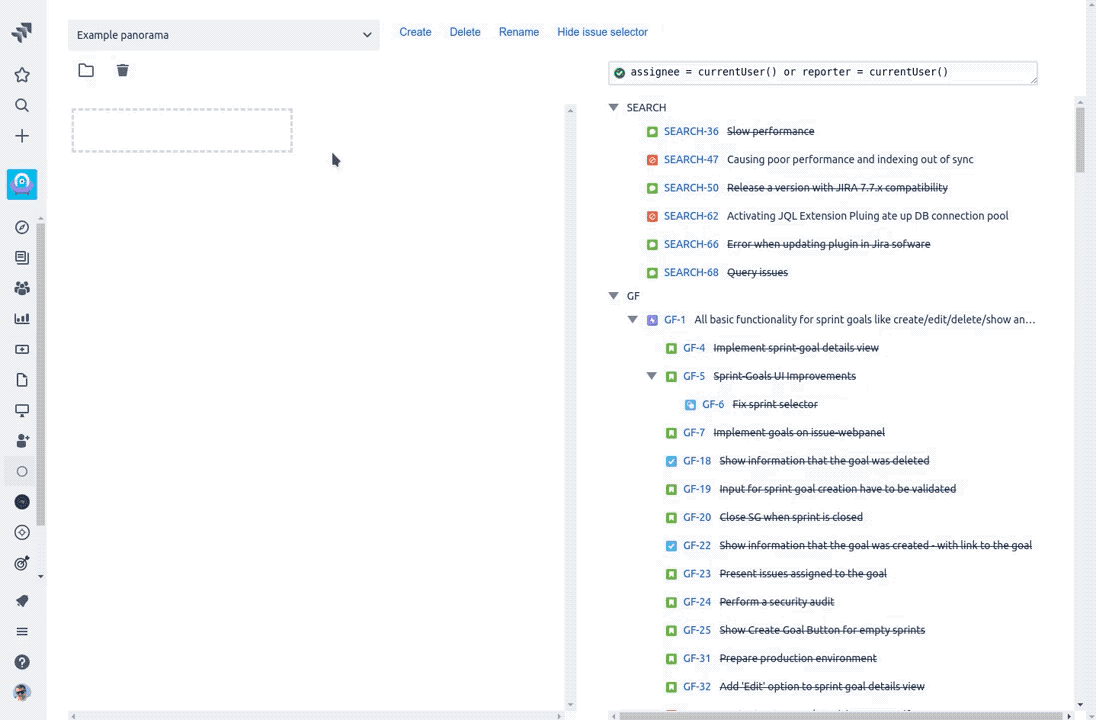This screenshot has width=1096, height=720.
Task: Click the Create link
Action: [x=415, y=32]
